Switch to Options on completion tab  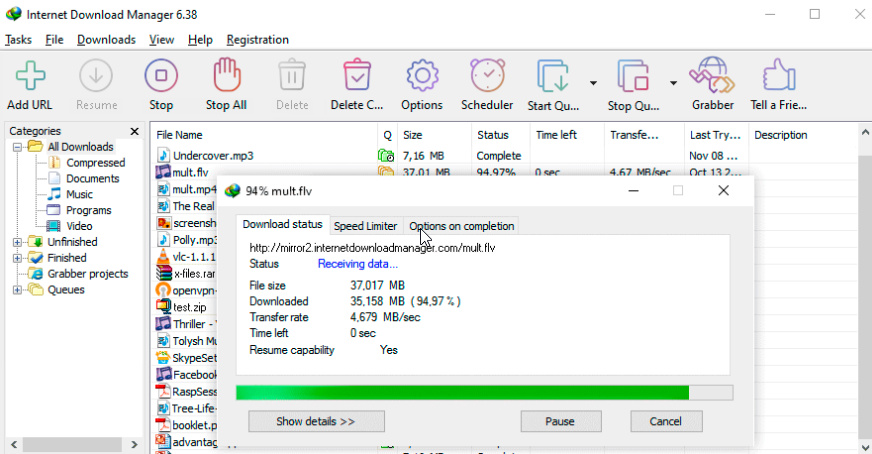pyautogui.click(x=462, y=226)
